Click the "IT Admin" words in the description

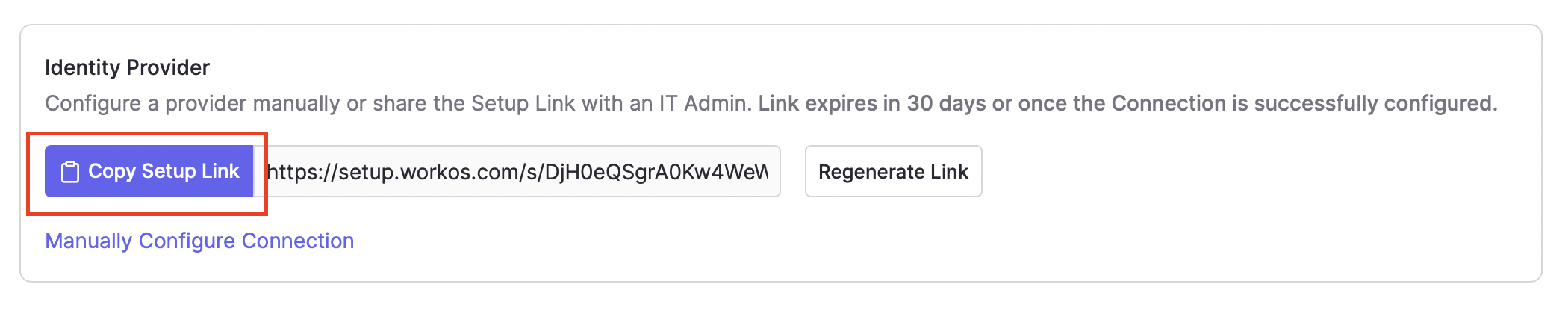tap(704, 103)
